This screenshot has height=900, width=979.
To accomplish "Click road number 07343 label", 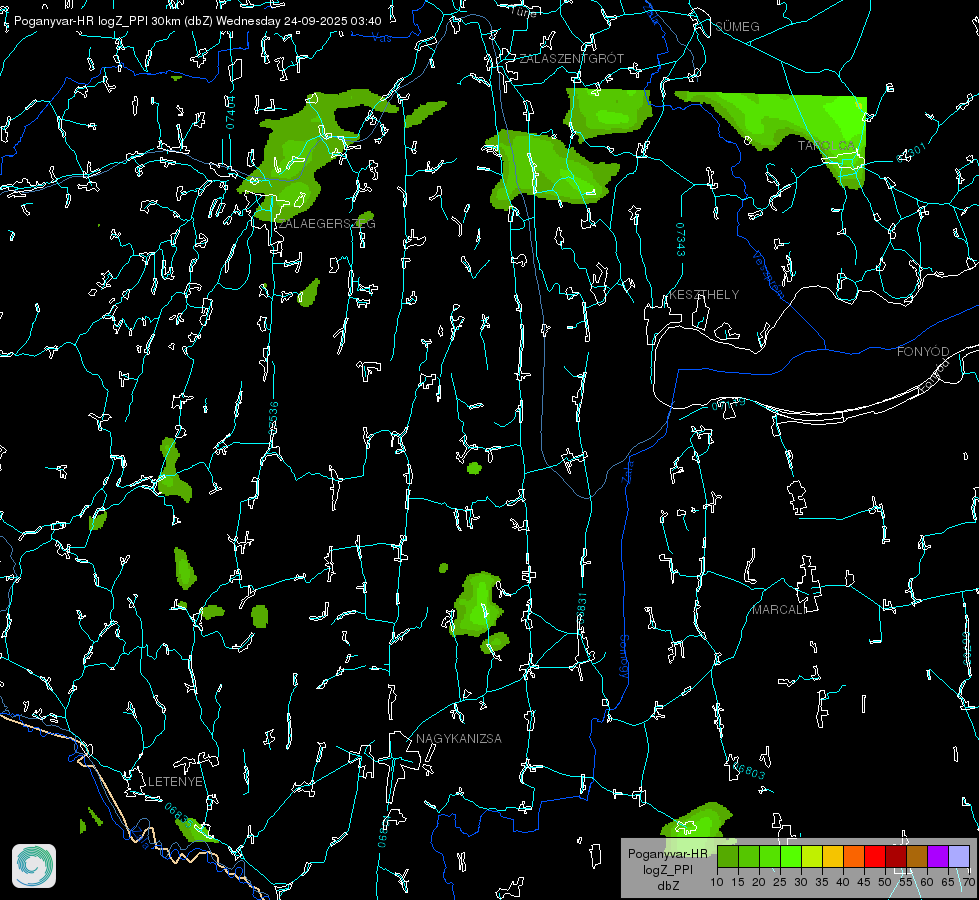I will click(681, 240).
